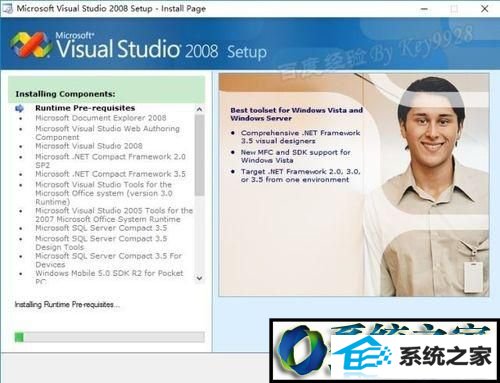Select 'Tools for the Microsoft Office system' entry
Image resolution: width=500 pixels, height=383 pixels.
point(104,193)
